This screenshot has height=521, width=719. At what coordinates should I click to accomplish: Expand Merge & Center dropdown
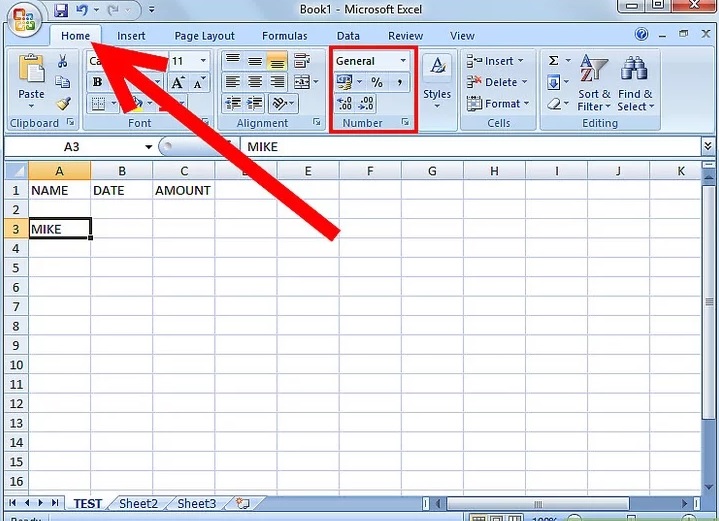click(x=315, y=82)
